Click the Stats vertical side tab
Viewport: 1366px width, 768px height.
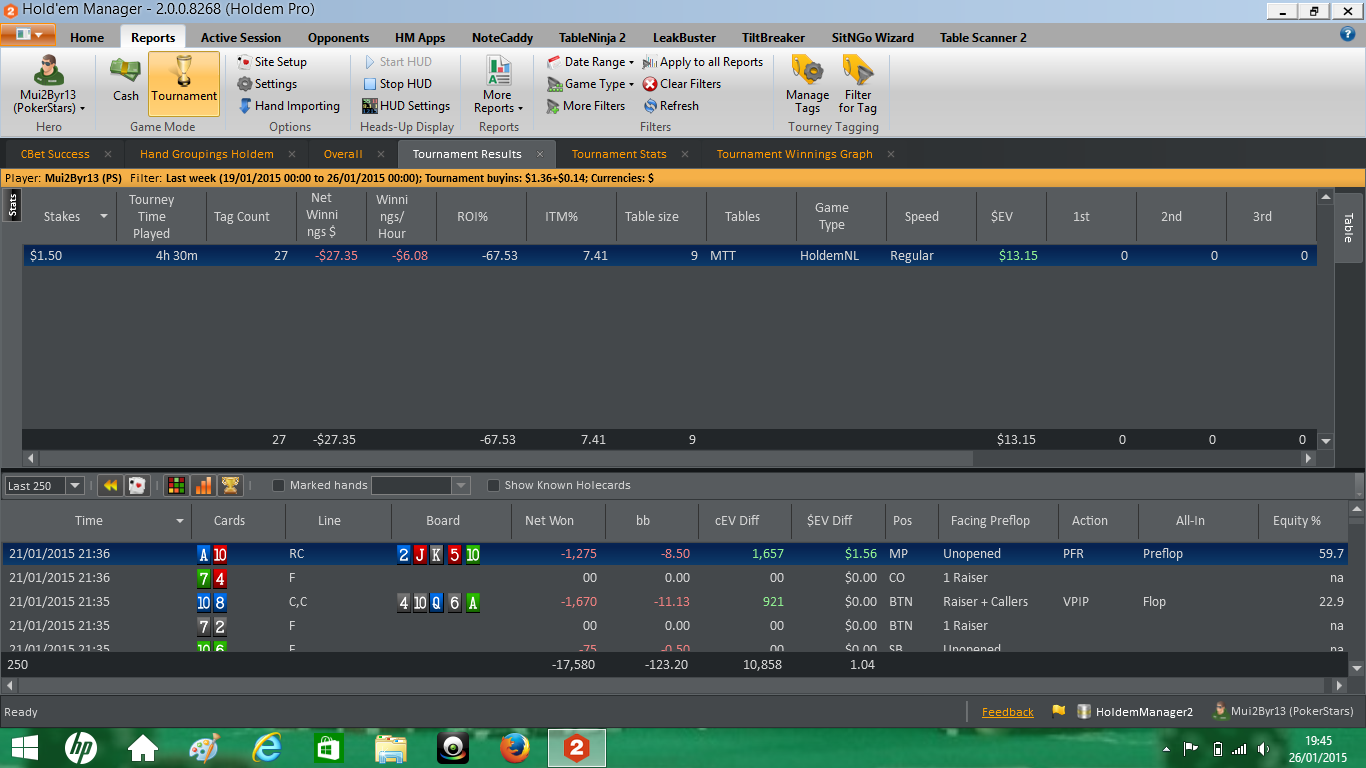13,206
